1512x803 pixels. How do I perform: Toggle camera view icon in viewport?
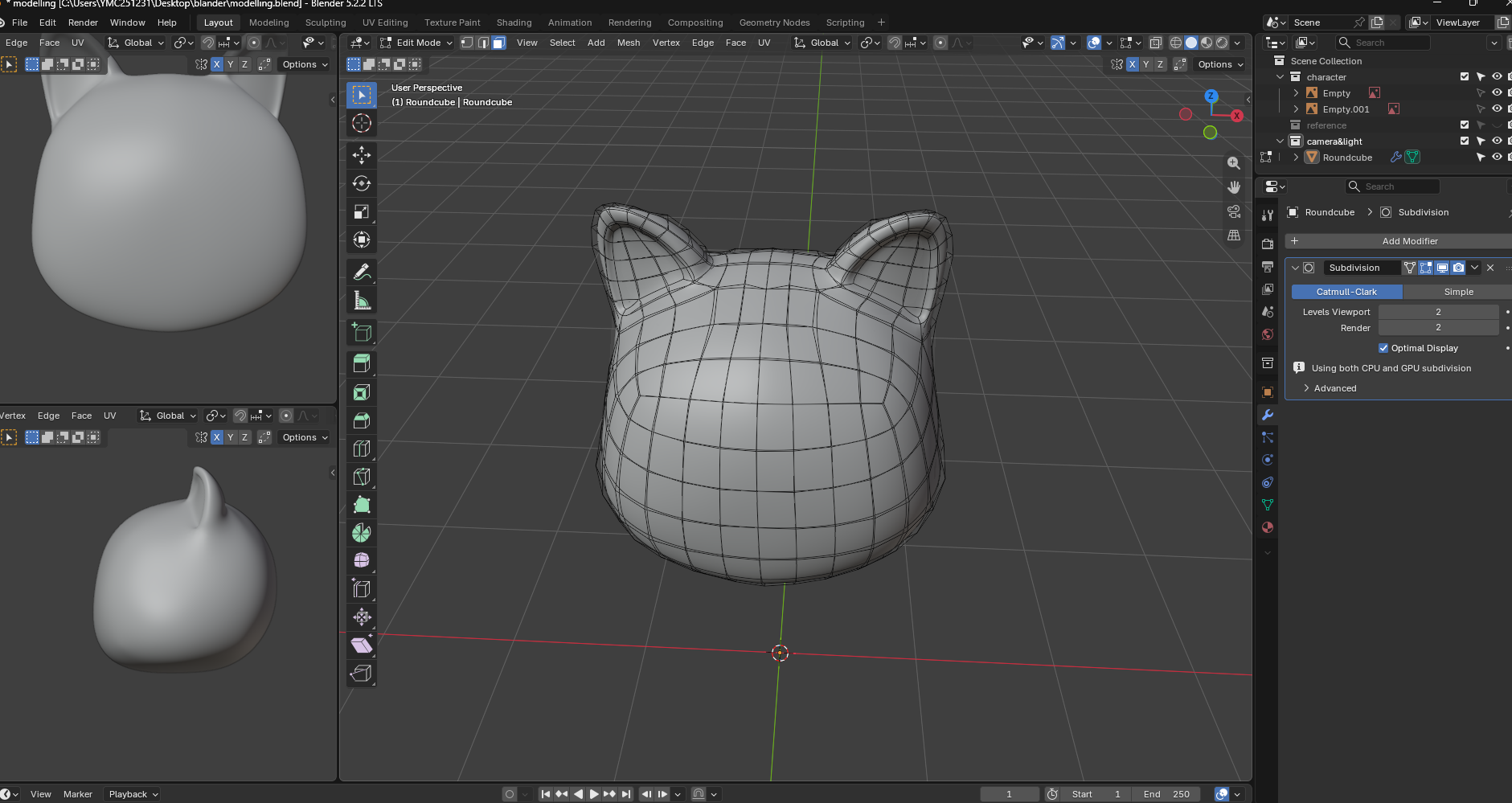[1234, 211]
